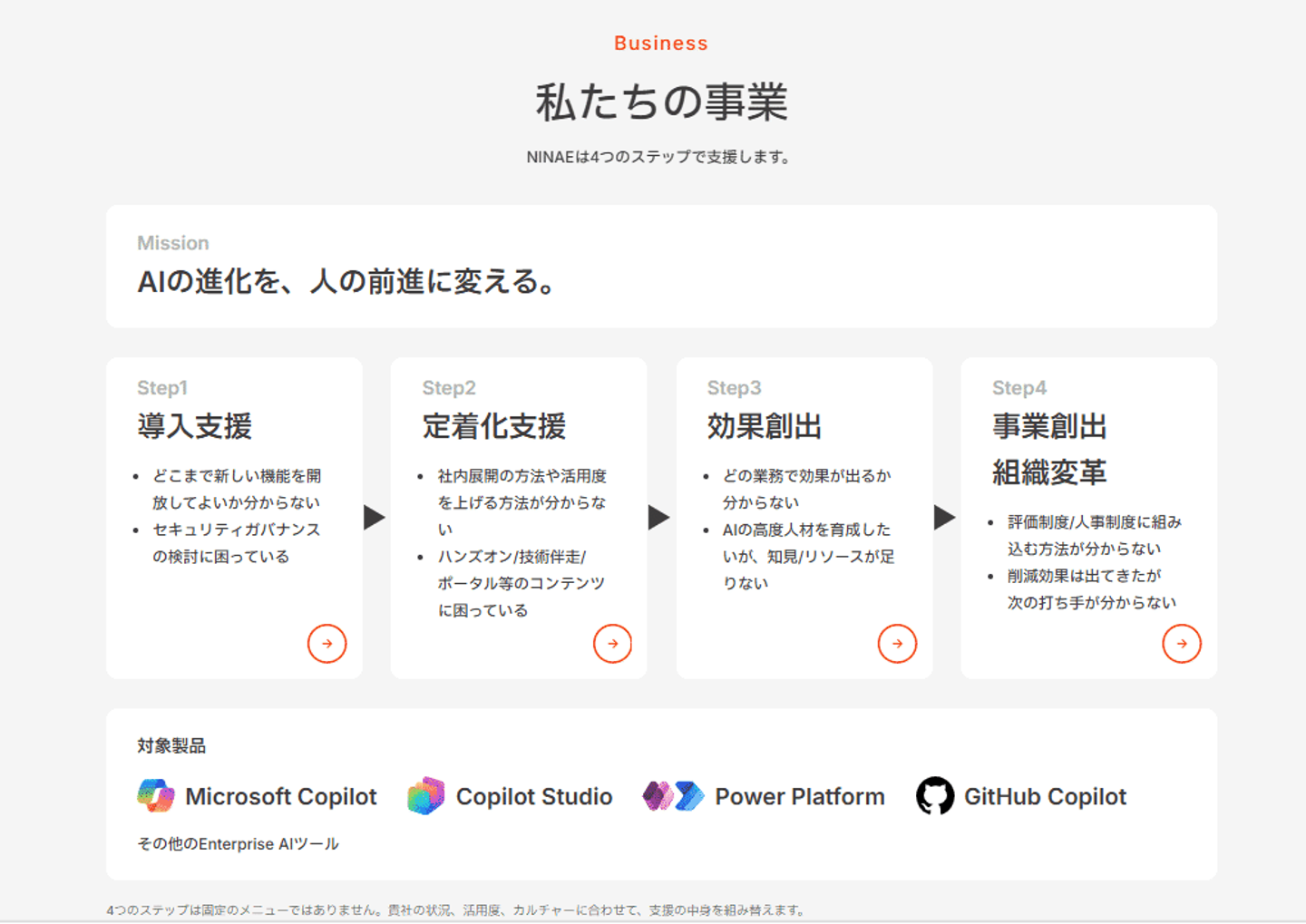The width and height of the screenshot is (1306, 924).
Task: Click the AIの進化を、人の前進に変える。 mission statement
Action: 347,281
